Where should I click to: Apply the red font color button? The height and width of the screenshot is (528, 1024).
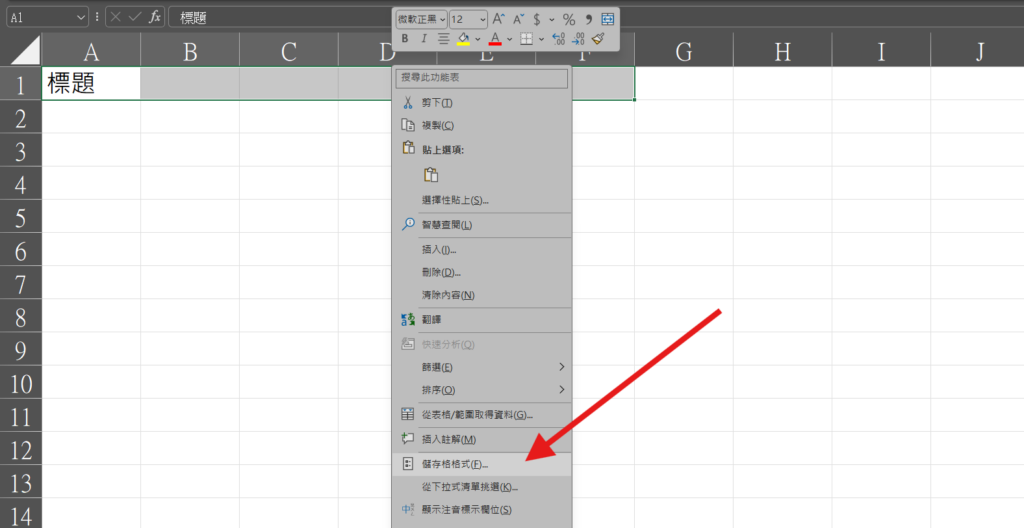click(495, 39)
